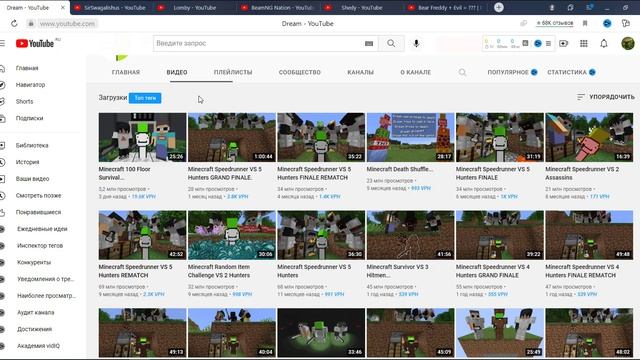Switch to BeamNG Nation YouTube tab
Image resolution: width=640 pixels, height=360 pixels.
(x=278, y=7)
